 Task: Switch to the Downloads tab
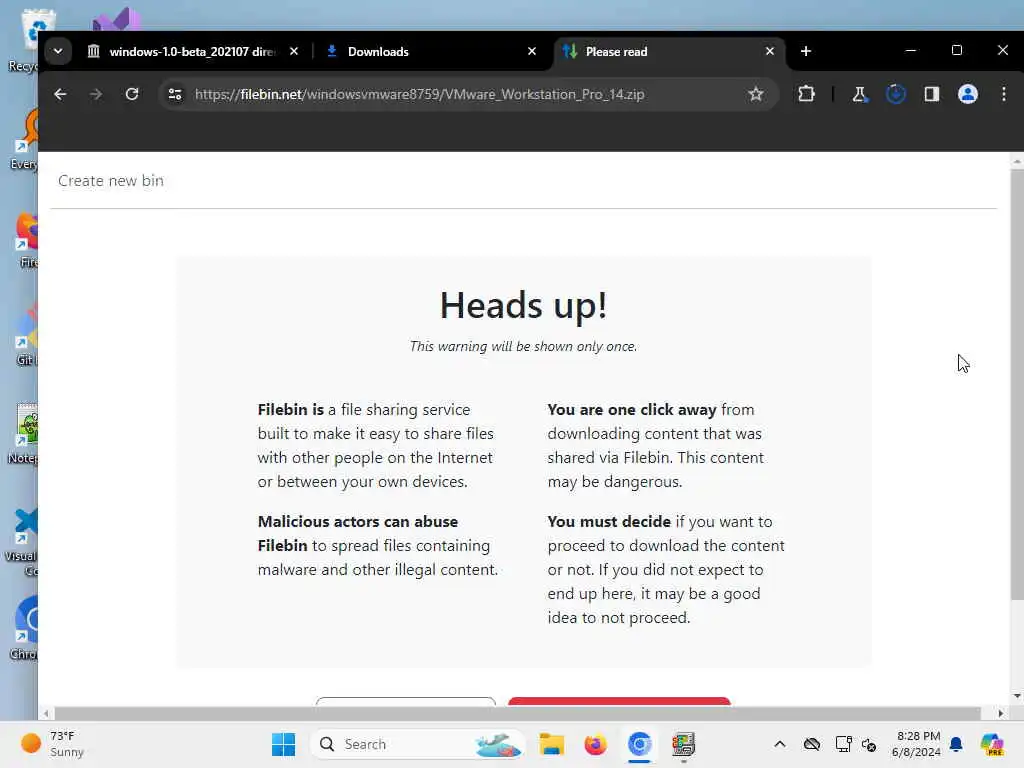point(431,52)
